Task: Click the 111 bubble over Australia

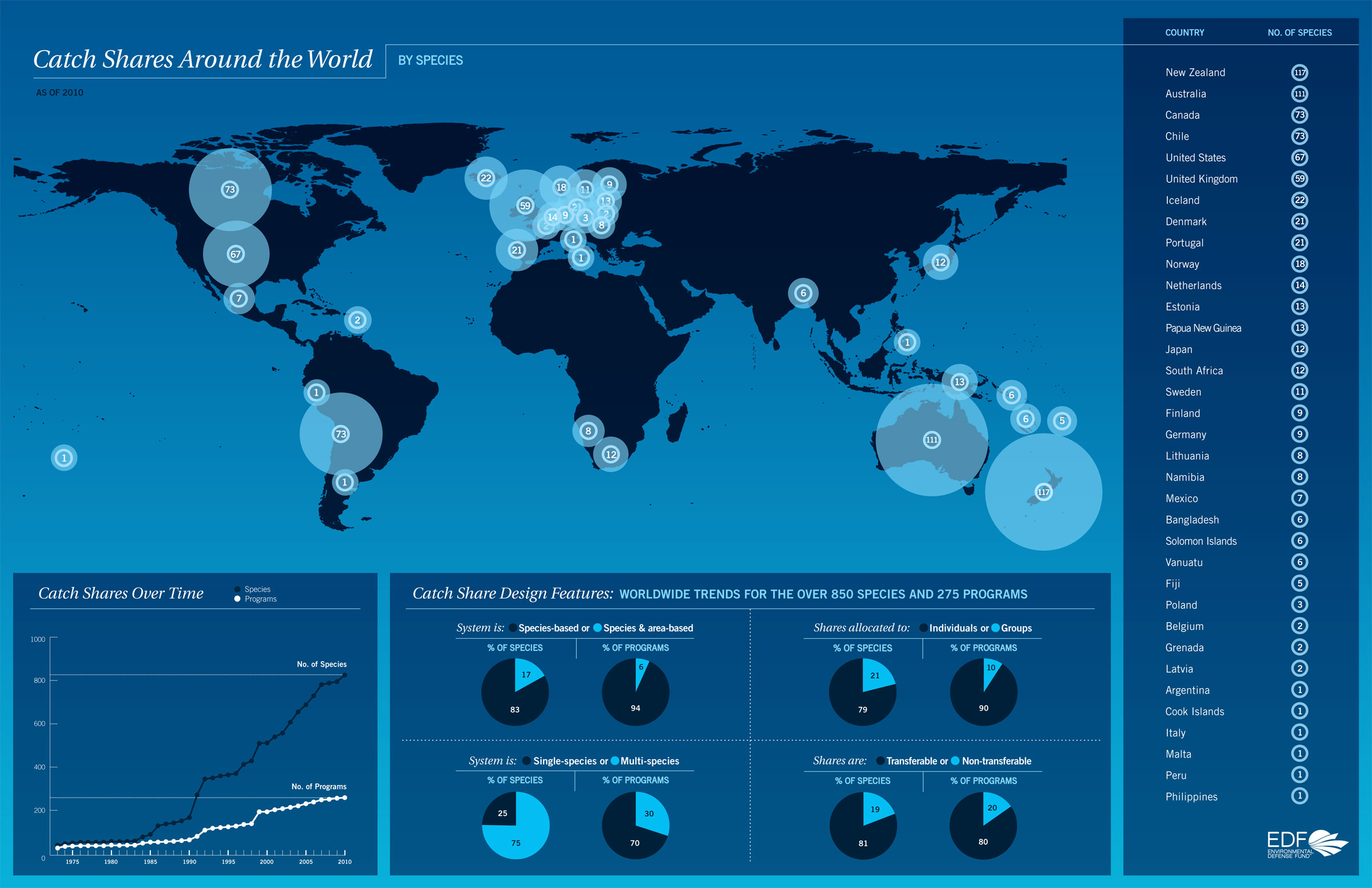Action: point(932,440)
